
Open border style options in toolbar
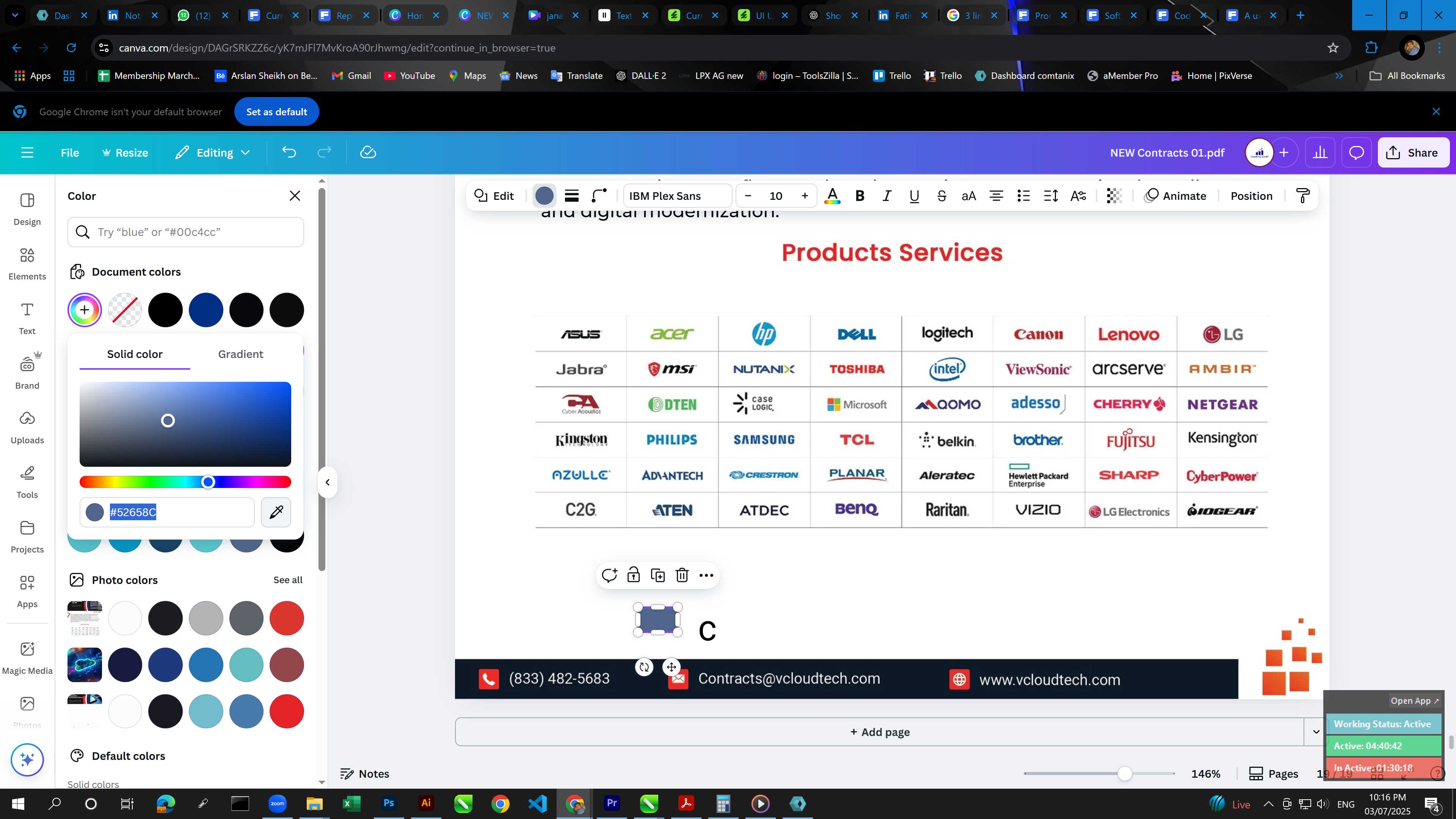click(571, 196)
